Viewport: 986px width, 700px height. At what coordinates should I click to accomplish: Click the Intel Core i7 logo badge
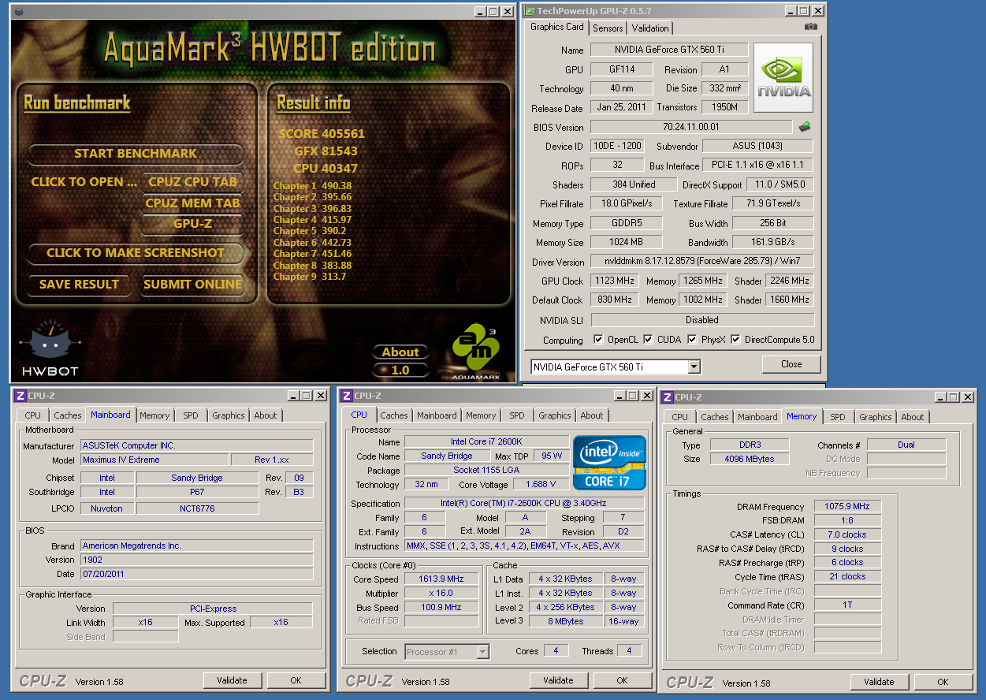coord(609,462)
